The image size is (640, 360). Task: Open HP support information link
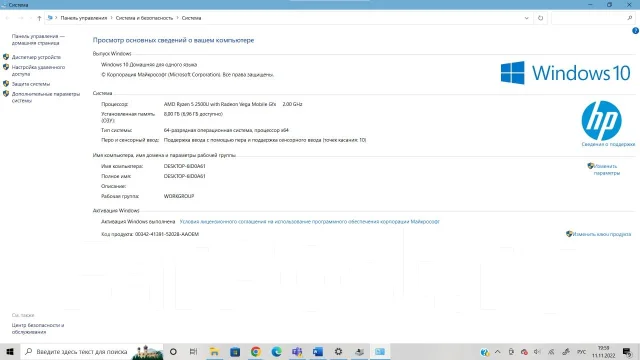tap(608, 144)
